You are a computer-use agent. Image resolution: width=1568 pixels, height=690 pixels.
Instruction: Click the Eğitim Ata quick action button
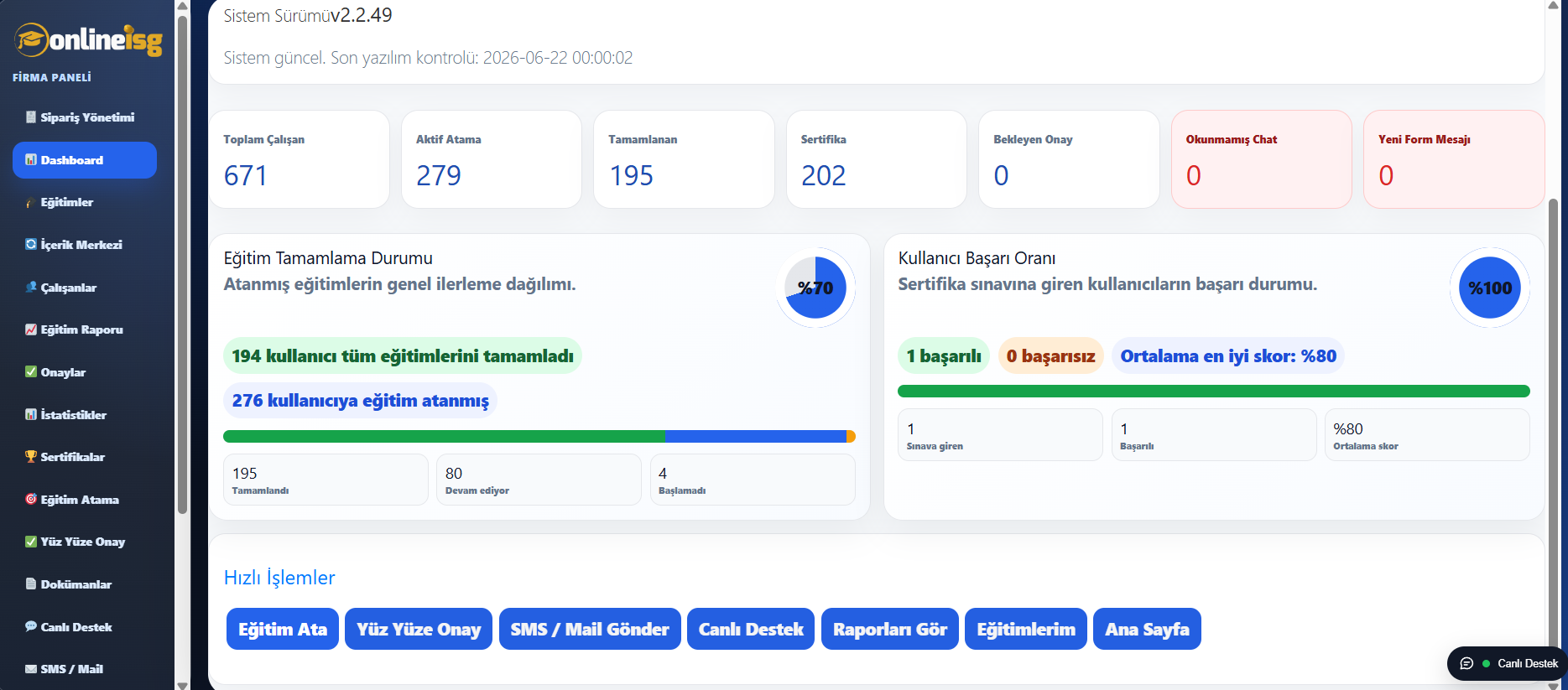click(283, 629)
